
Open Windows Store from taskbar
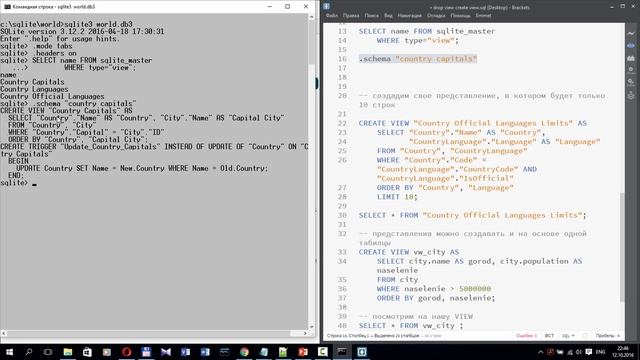coord(87,352)
